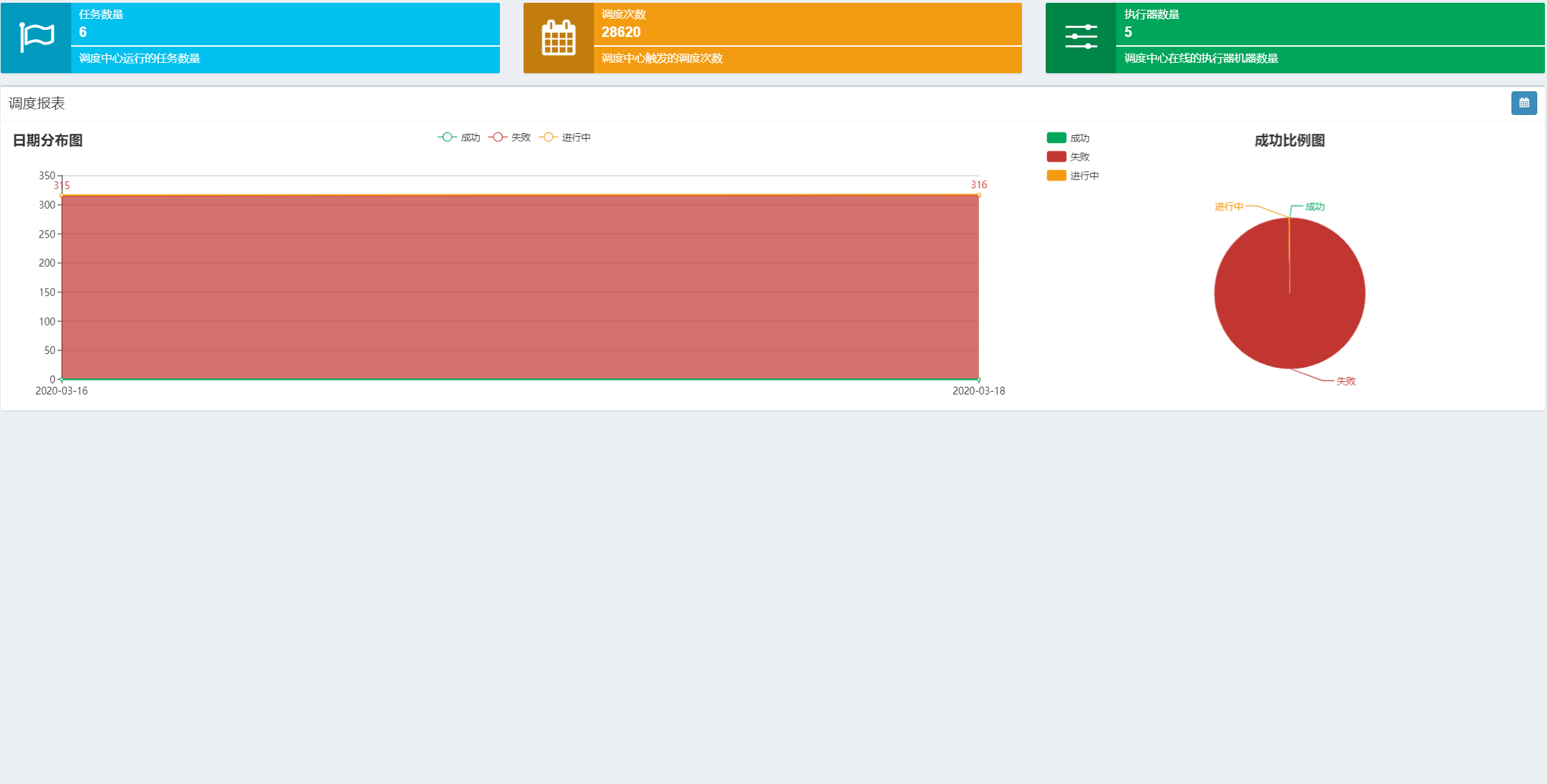Click 调度中心触发的调度次数 description text

click(662, 59)
